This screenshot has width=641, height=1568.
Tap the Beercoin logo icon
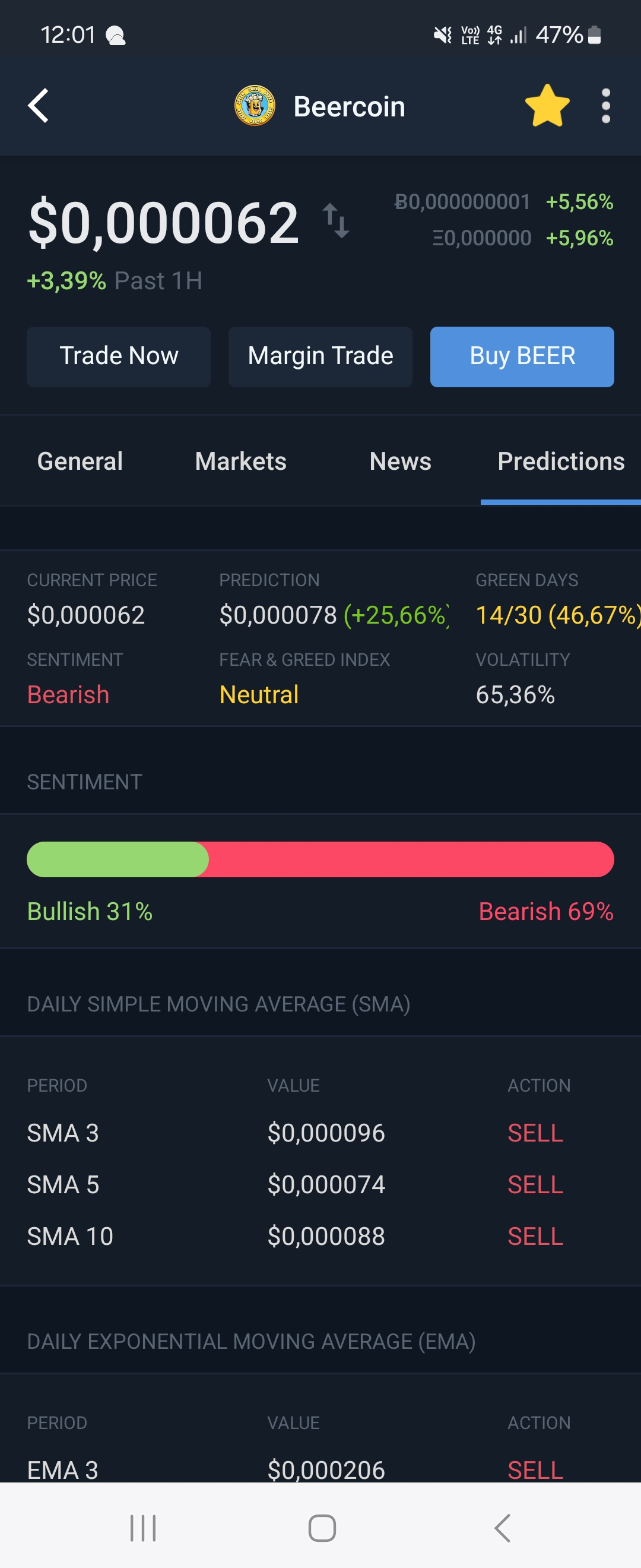pos(255,106)
